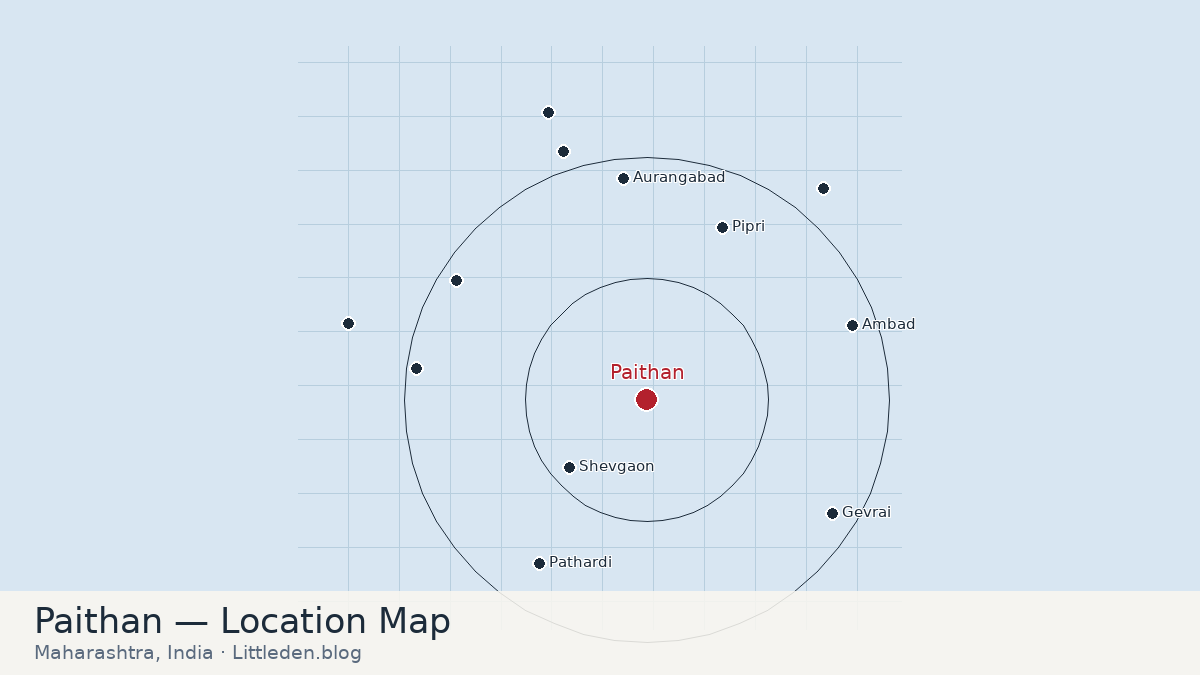This screenshot has height=675, width=1200.
Task: Click the Pipri town marker dot
Action: point(722,228)
